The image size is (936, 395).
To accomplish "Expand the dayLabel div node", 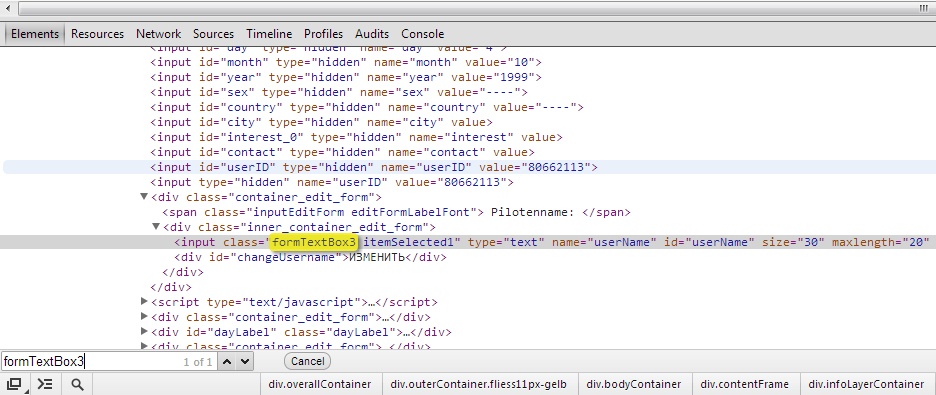I will pyautogui.click(x=144, y=332).
